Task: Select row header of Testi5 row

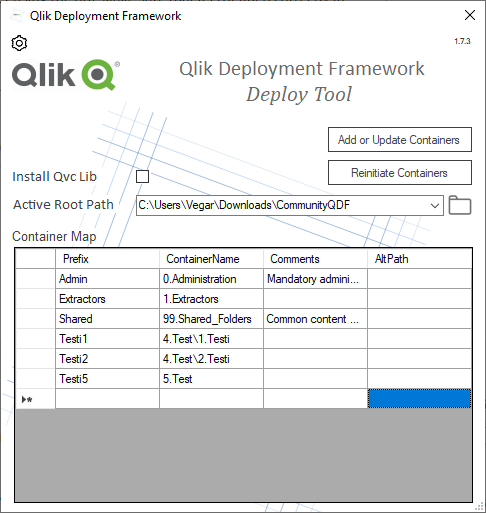Action: 35,379
